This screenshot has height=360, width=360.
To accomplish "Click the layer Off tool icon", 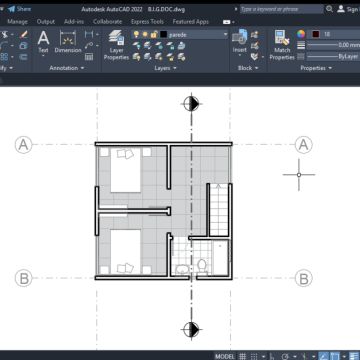I will tap(137, 46).
